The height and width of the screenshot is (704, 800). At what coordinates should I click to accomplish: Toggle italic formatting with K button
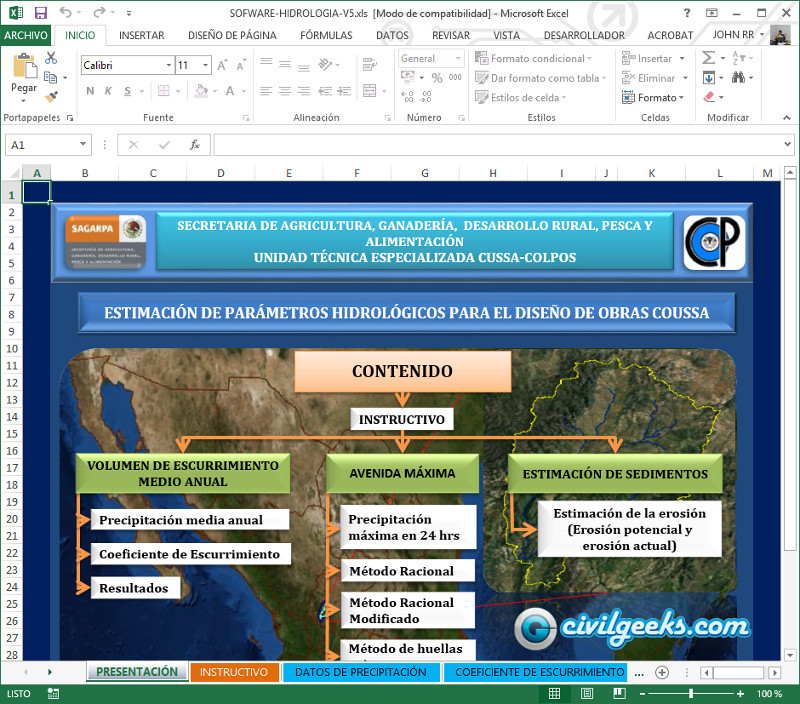coord(108,91)
